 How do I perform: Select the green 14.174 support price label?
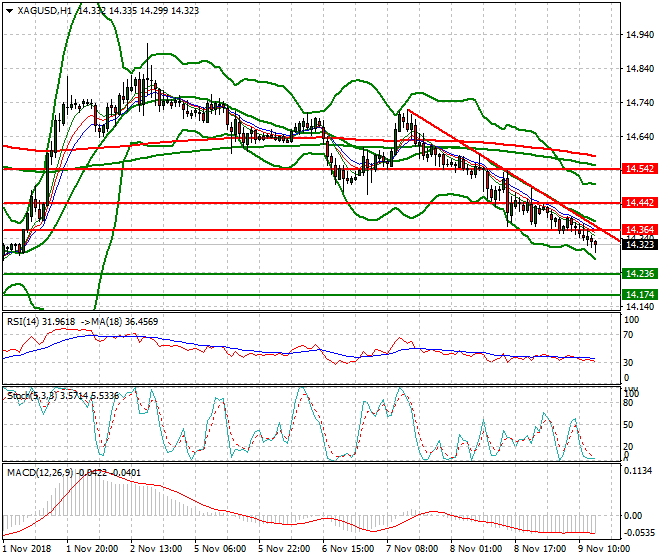click(x=638, y=294)
